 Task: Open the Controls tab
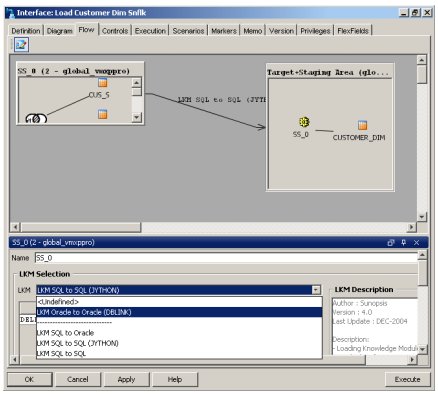tap(115, 31)
